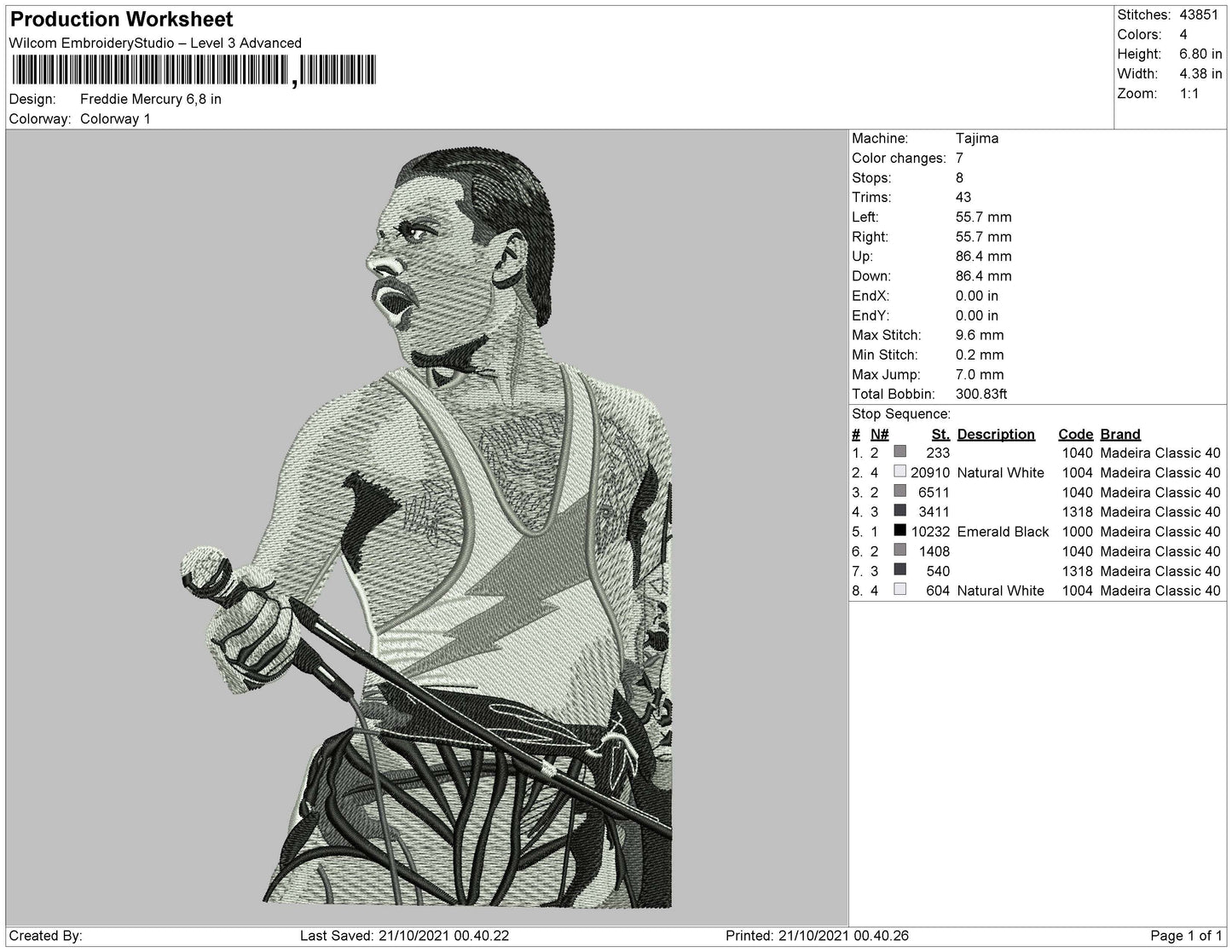This screenshot has width=1232, height=952.
Task: Select 'Wilcom EmbroideryStudio – Level 3 Advanced' text
Action: pyautogui.click(x=155, y=43)
